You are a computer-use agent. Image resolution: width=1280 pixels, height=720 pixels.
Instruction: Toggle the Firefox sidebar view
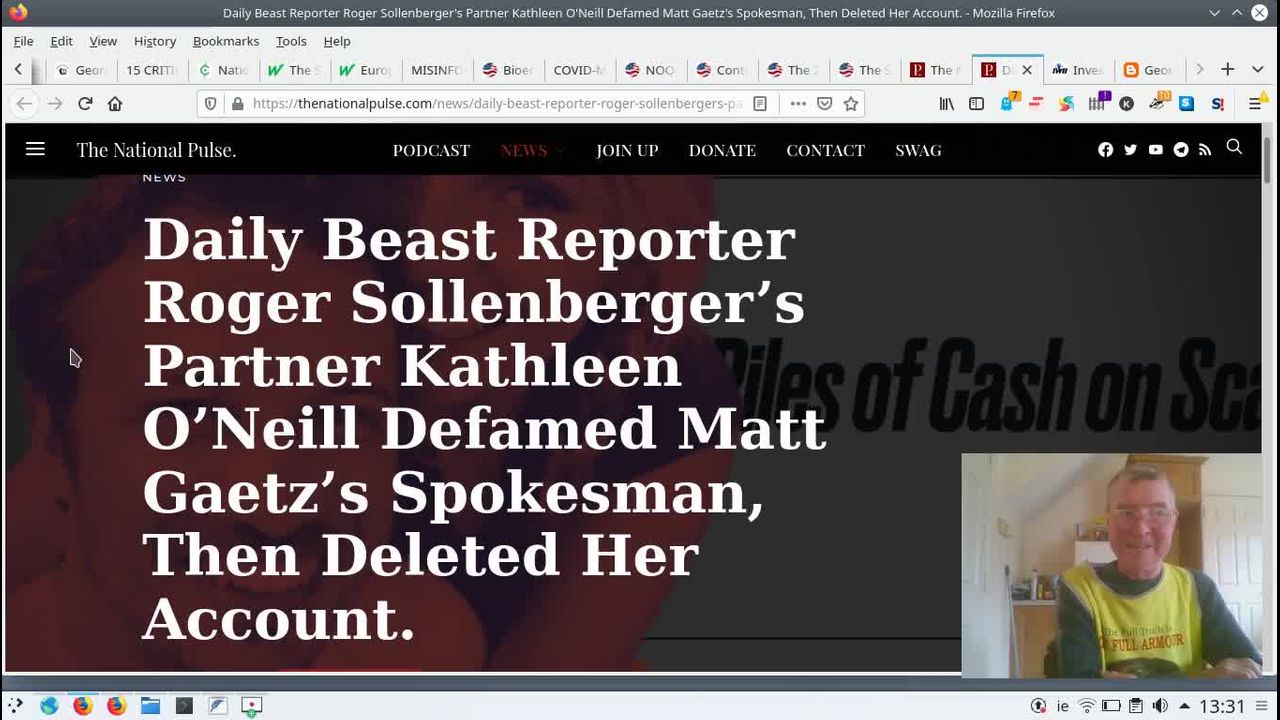point(976,104)
